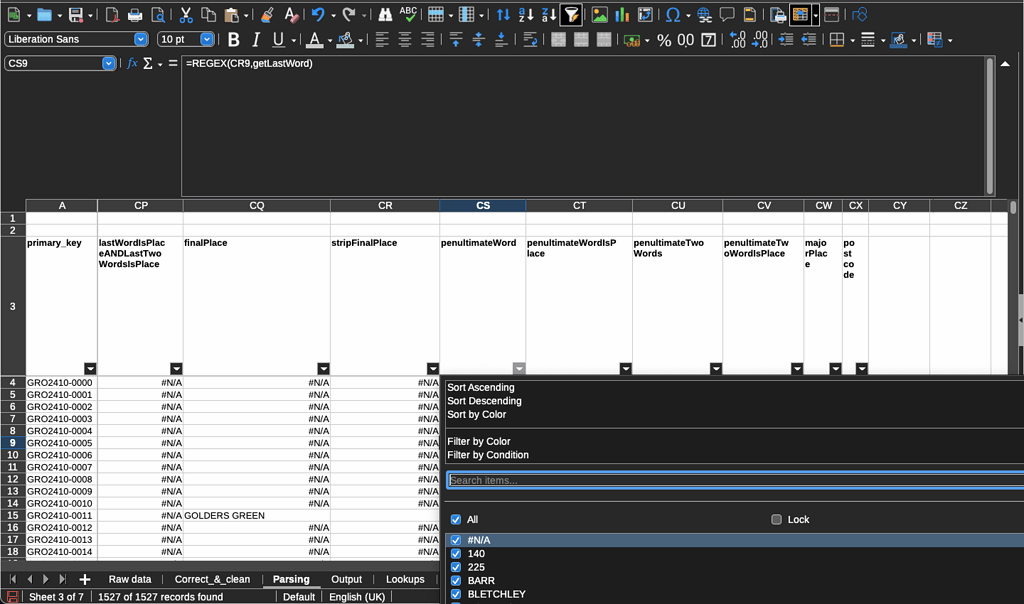
Task: Open the filter dropdown on finalPlace column
Action: (x=323, y=368)
